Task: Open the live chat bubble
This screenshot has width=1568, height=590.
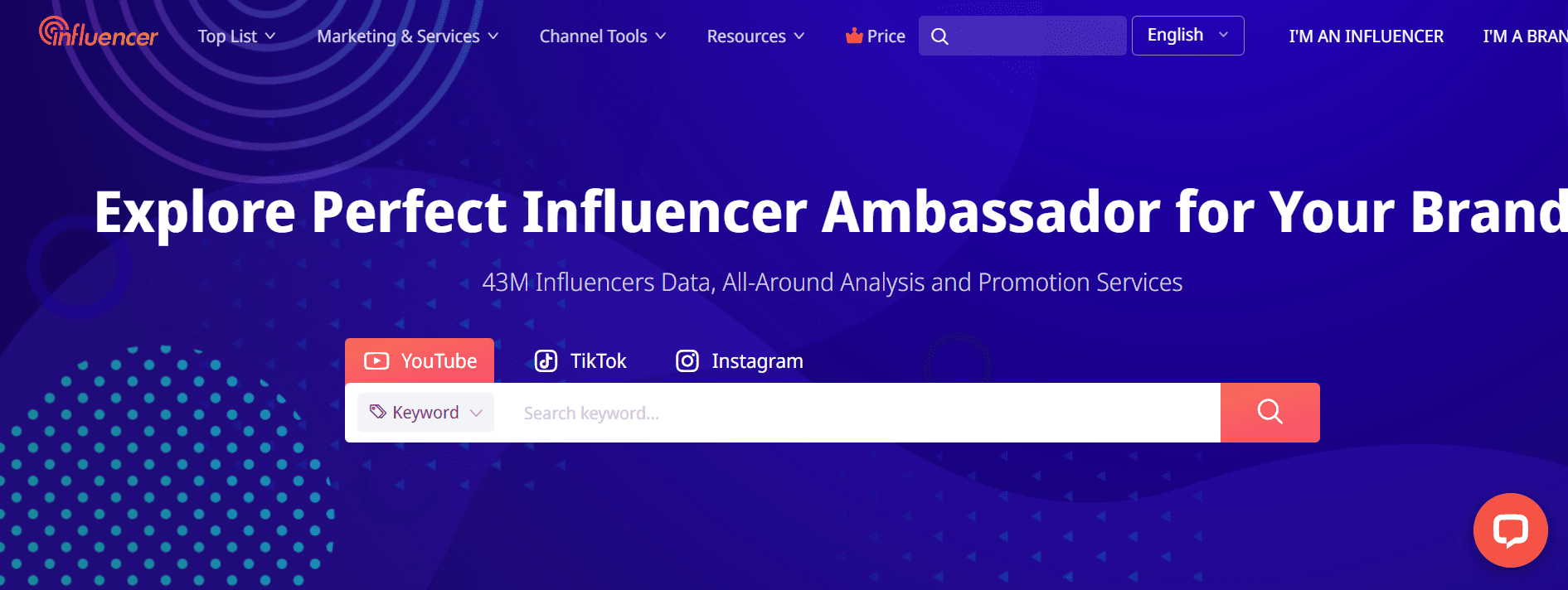Action: (x=1510, y=530)
